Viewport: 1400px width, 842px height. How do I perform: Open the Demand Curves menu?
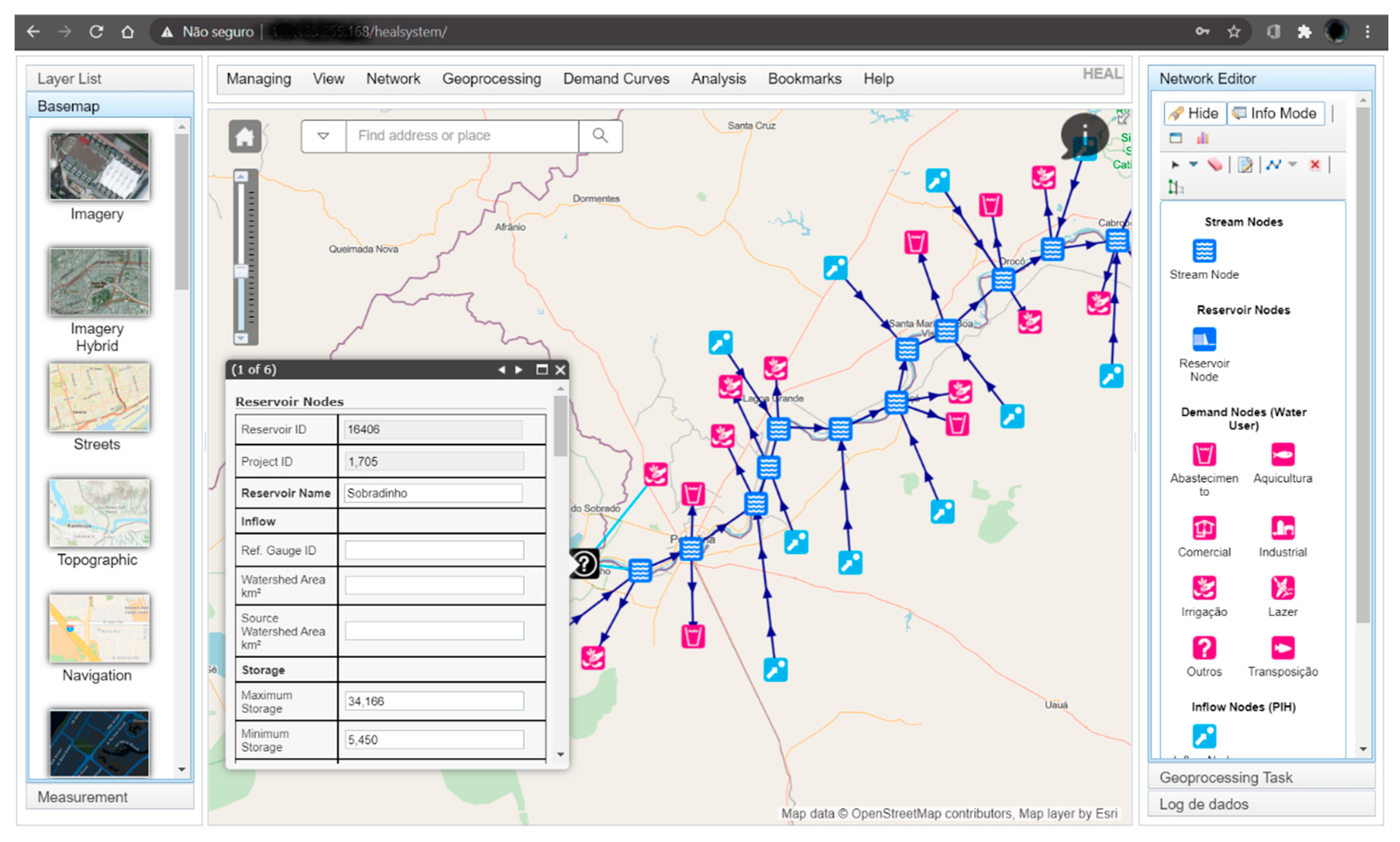point(616,79)
